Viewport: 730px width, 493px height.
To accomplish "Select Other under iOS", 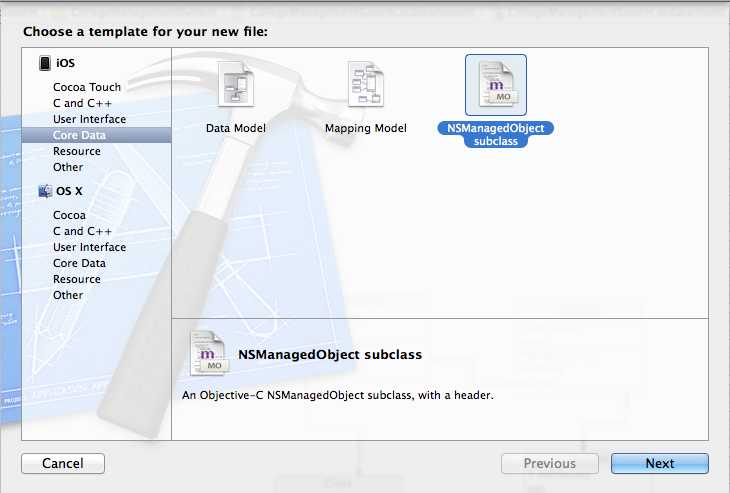I will tap(68, 167).
